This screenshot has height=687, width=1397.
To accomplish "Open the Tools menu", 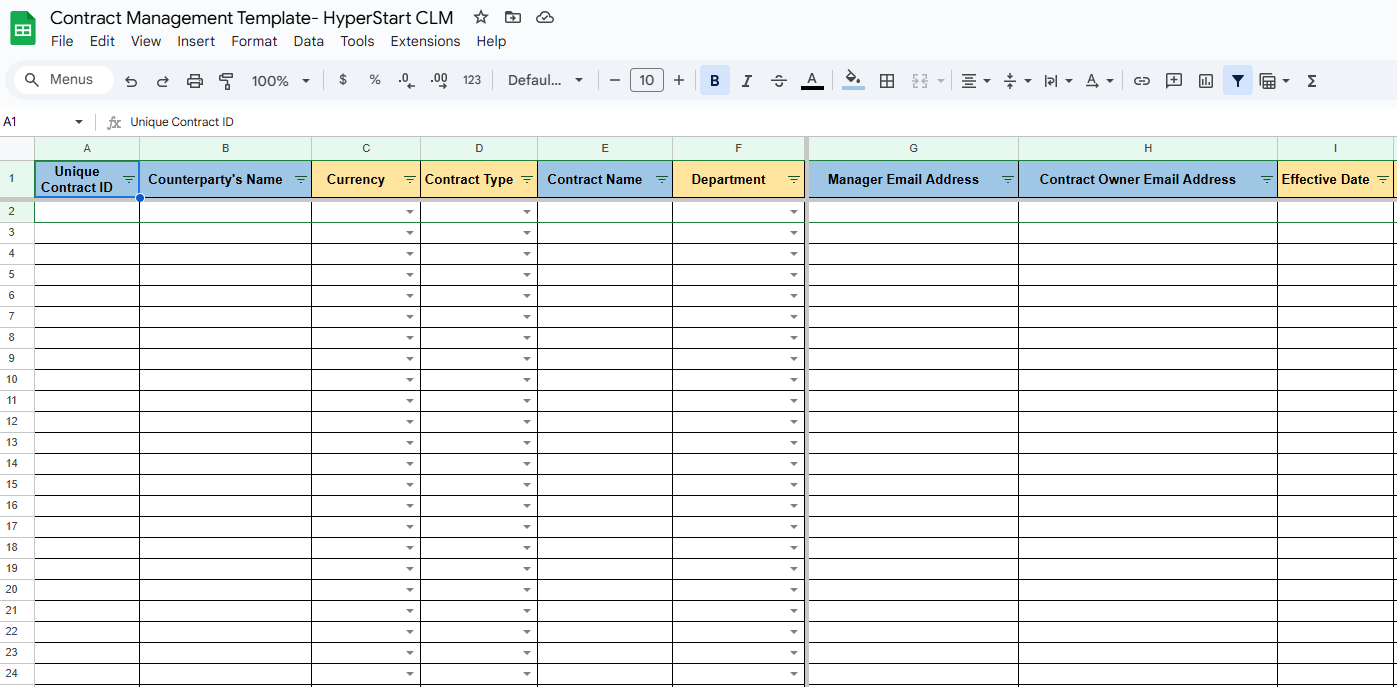I will (357, 41).
